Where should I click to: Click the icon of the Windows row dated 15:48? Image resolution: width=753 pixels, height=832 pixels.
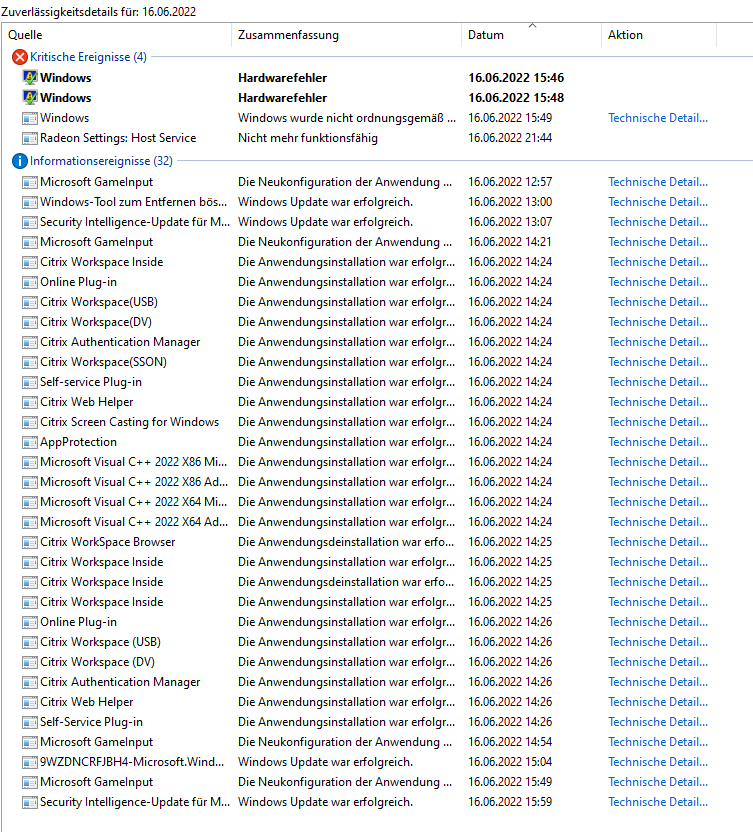point(30,98)
